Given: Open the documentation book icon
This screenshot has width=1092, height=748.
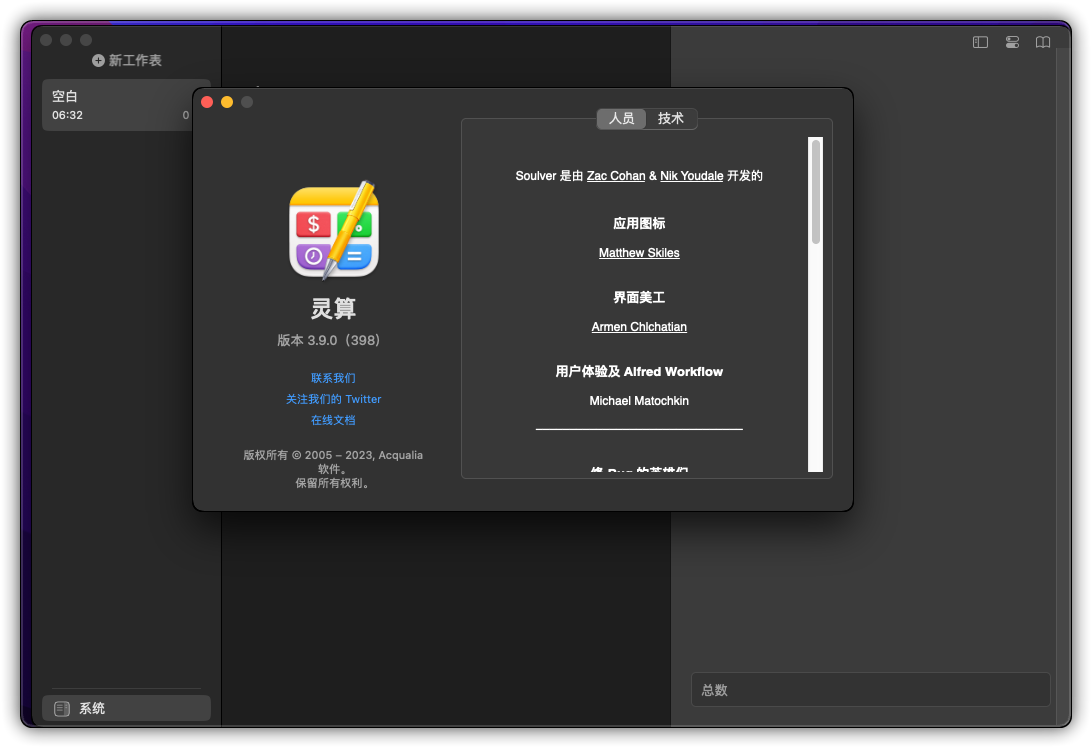Looking at the screenshot, I should click(x=1043, y=42).
